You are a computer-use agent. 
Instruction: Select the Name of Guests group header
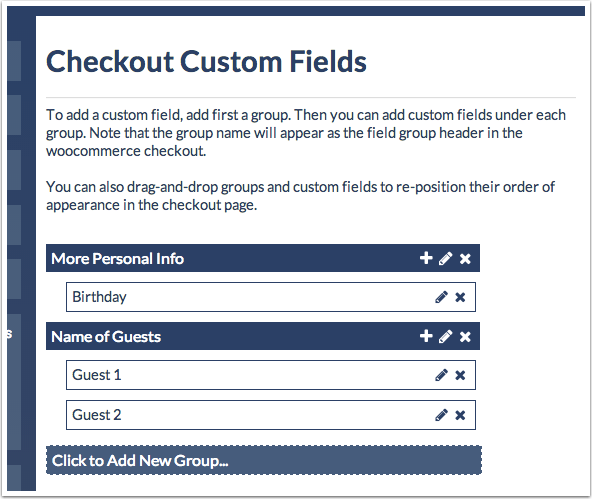pos(263,336)
